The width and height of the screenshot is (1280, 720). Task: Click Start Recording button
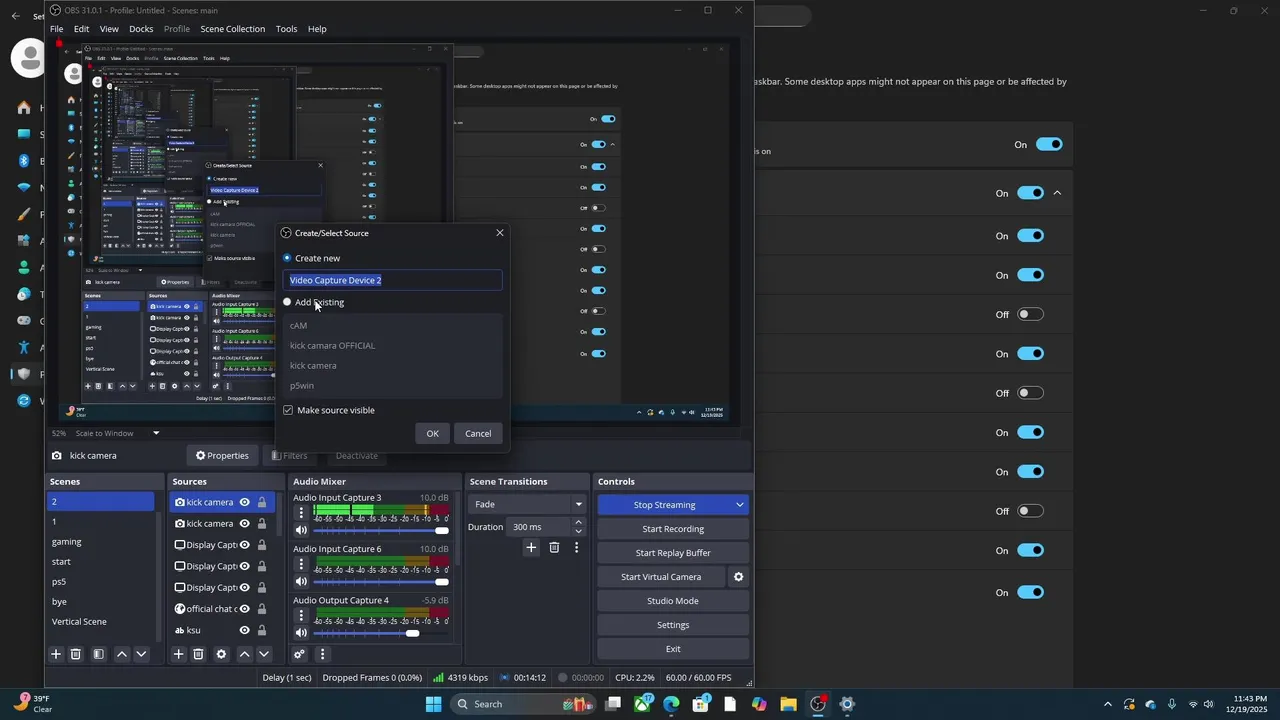click(x=673, y=529)
